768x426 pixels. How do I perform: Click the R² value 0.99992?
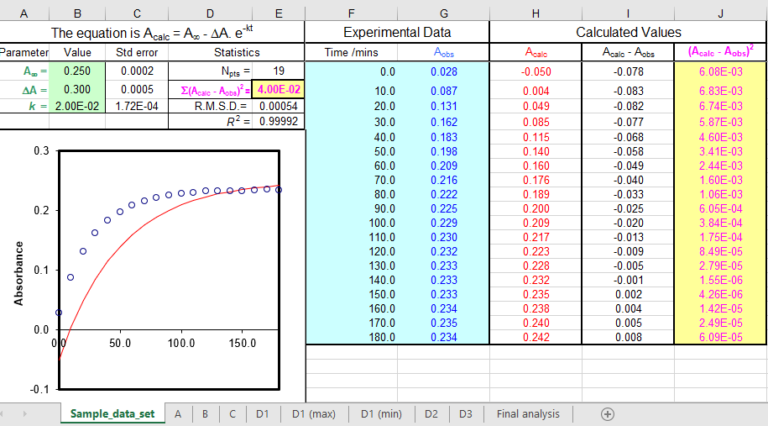click(279, 121)
